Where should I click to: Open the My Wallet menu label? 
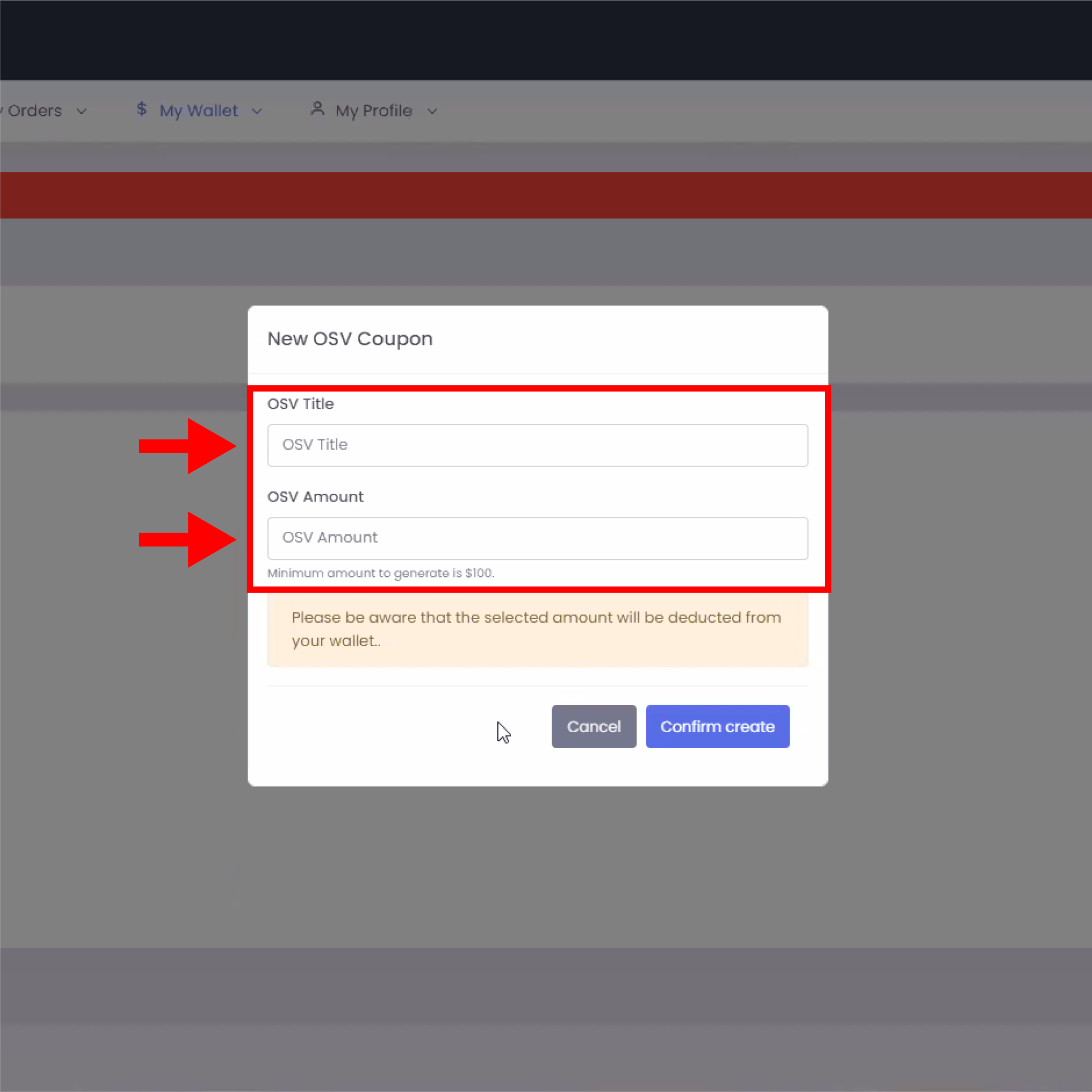point(199,111)
